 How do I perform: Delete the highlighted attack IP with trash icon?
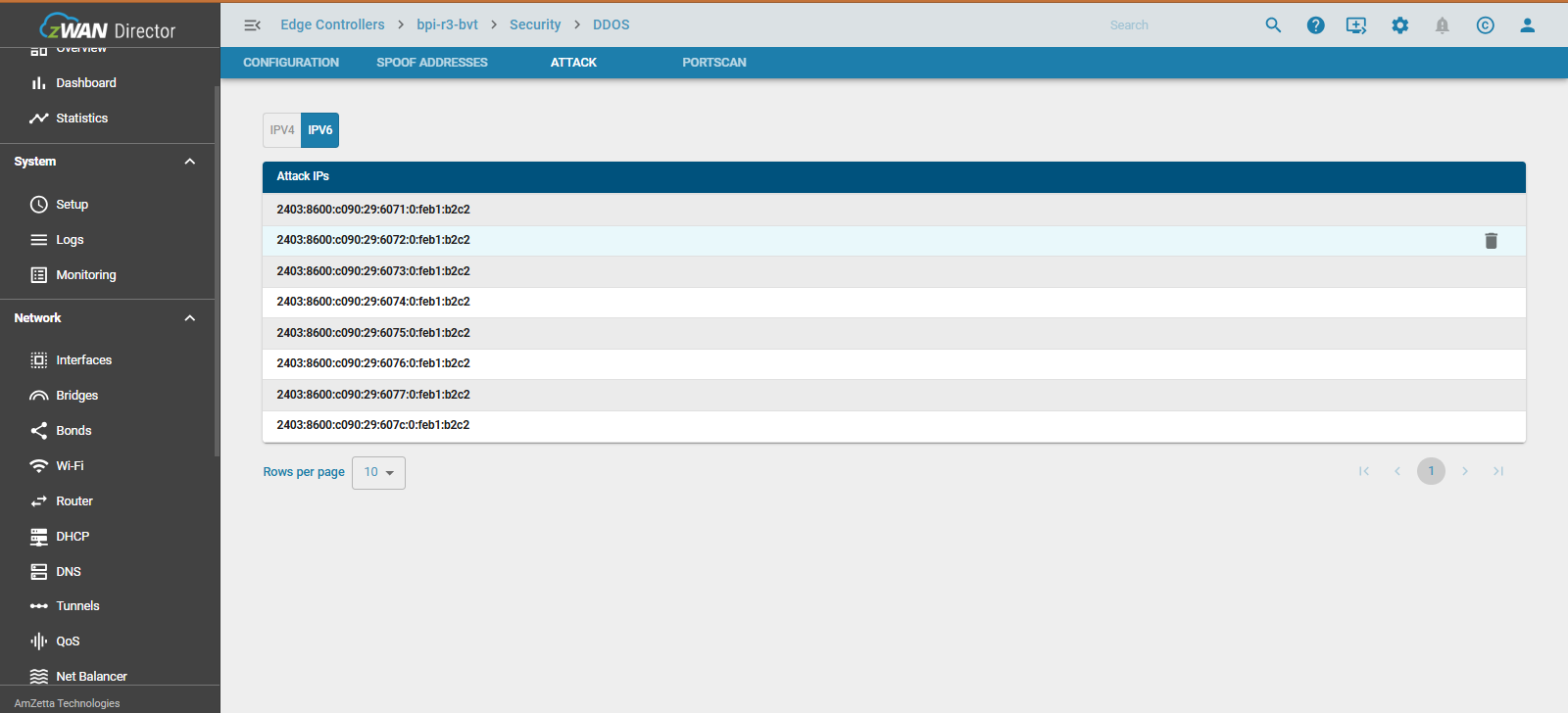(1491, 241)
